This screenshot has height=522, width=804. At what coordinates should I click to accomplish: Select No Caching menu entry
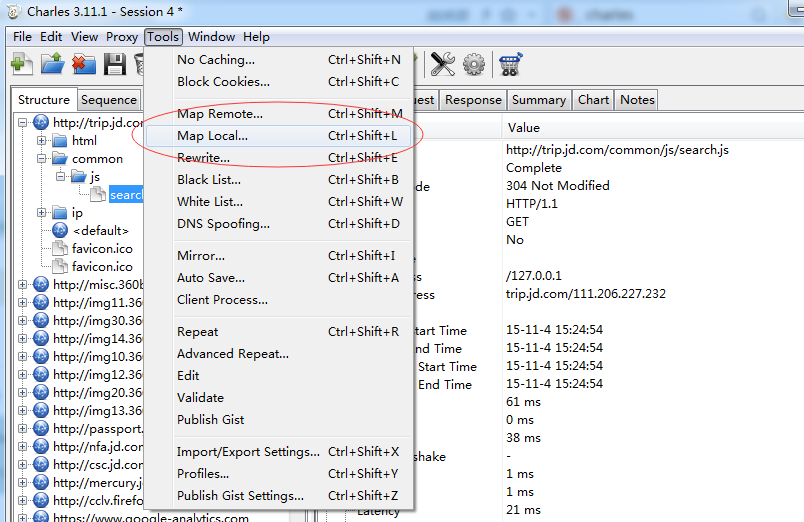(278, 59)
